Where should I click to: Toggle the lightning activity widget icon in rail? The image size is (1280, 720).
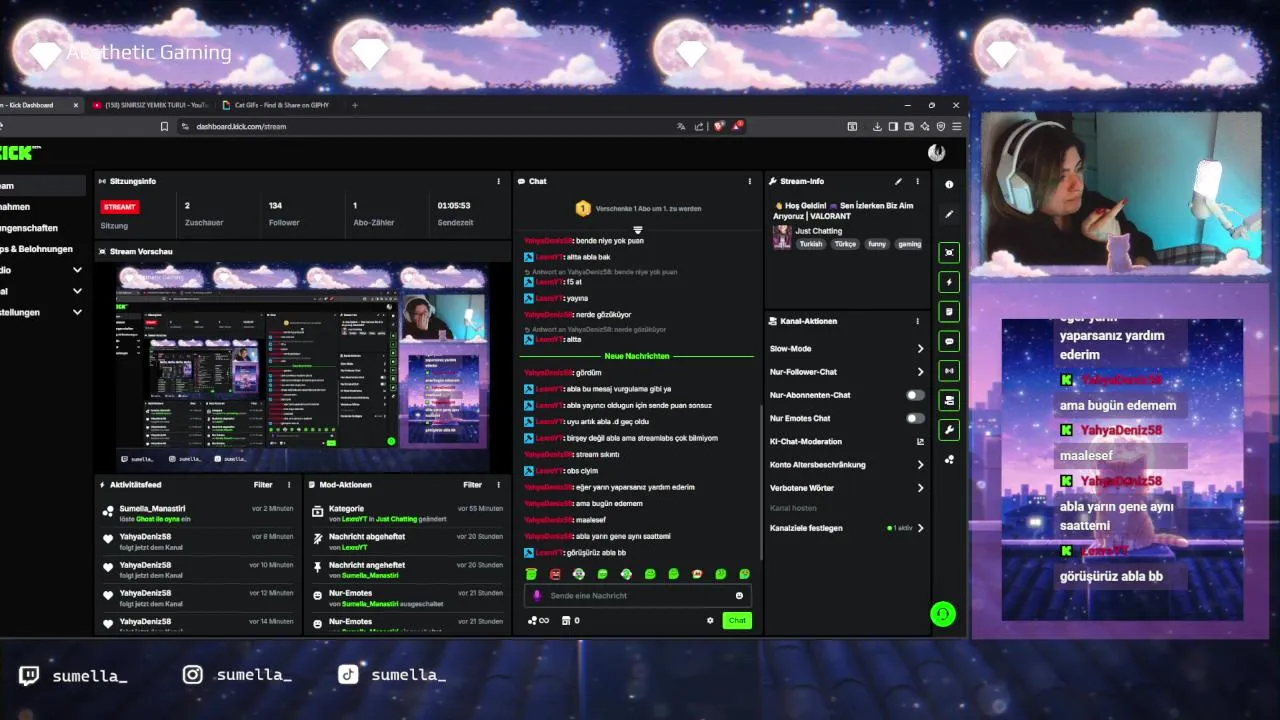pyautogui.click(x=949, y=282)
